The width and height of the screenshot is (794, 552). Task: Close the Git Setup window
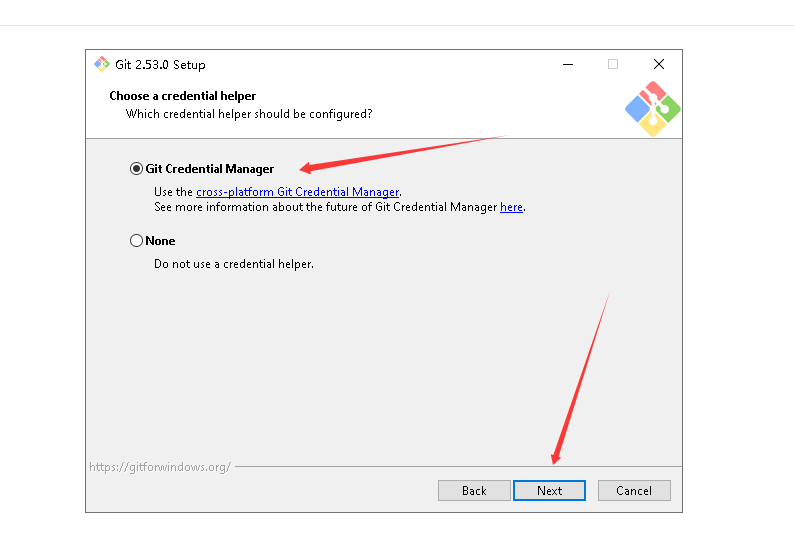[658, 64]
